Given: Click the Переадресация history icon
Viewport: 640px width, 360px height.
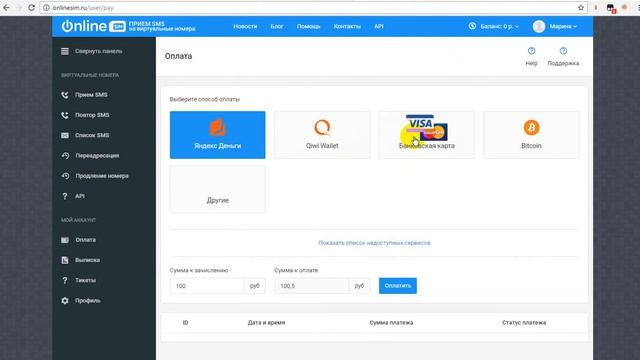Looking at the screenshot, I should 65,156.
